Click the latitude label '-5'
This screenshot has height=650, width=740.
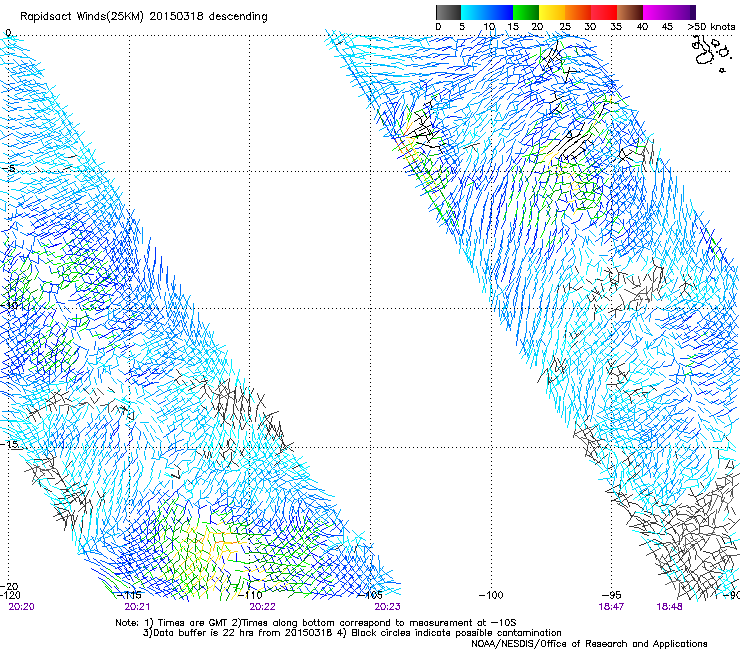click(9, 169)
